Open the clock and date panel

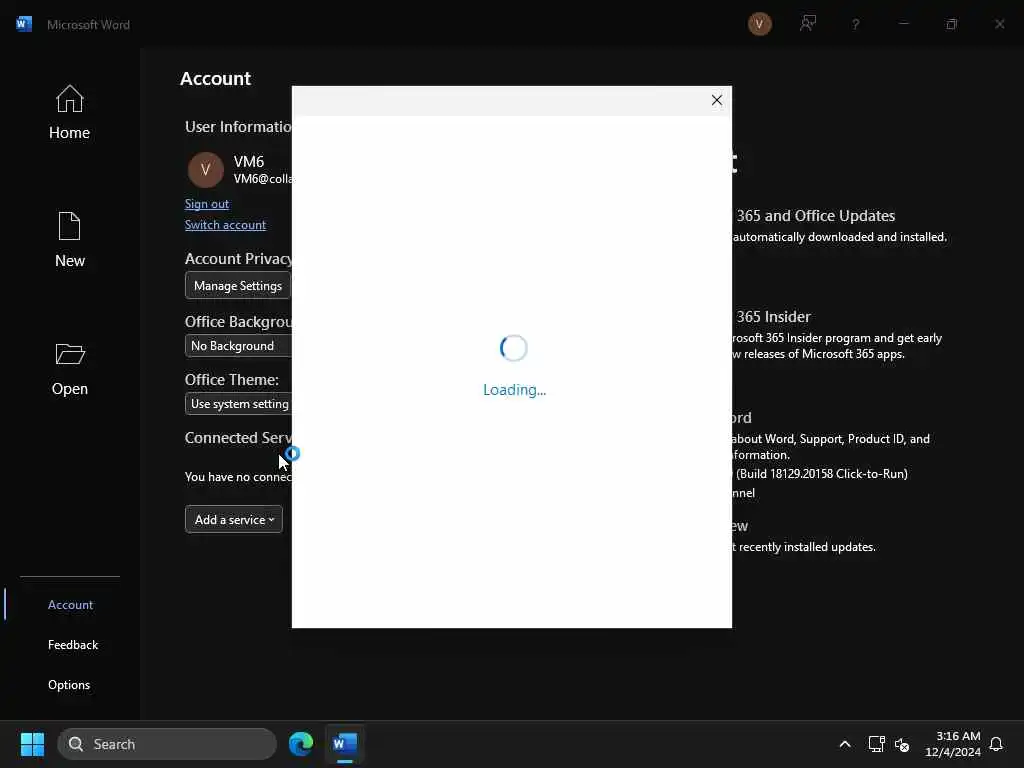(952, 744)
